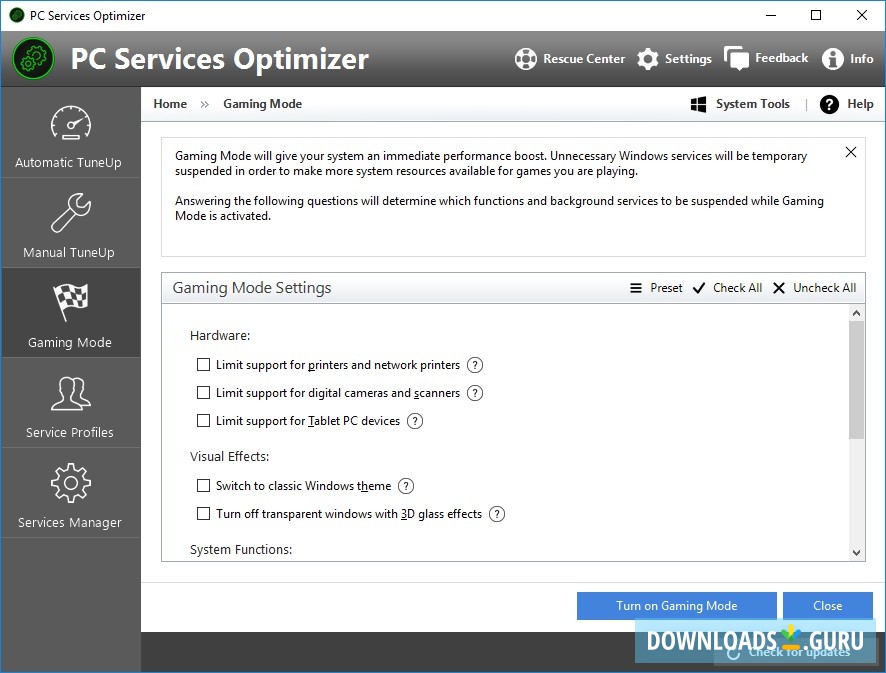Open the Preset menu
This screenshot has height=673, width=886.
pos(657,288)
